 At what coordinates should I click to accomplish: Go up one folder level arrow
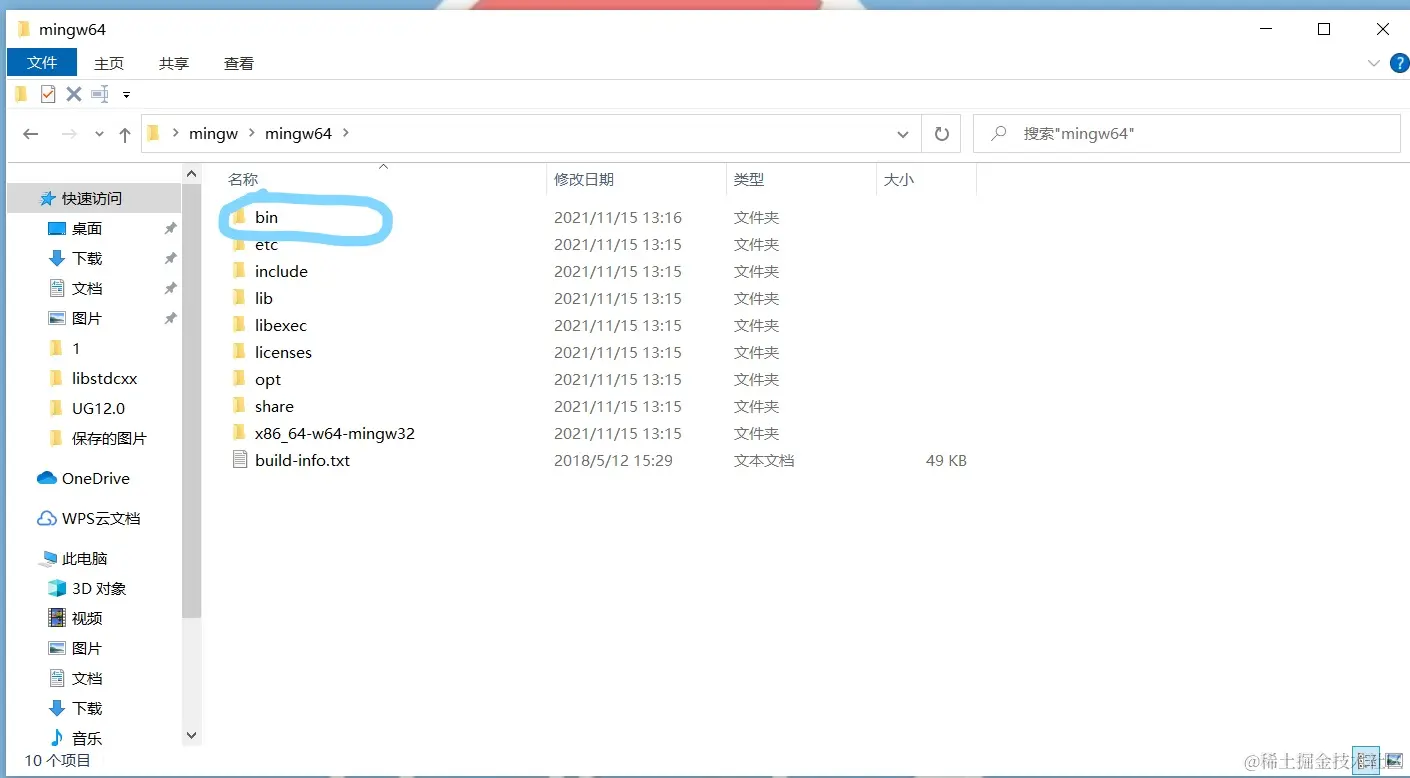[x=124, y=134]
